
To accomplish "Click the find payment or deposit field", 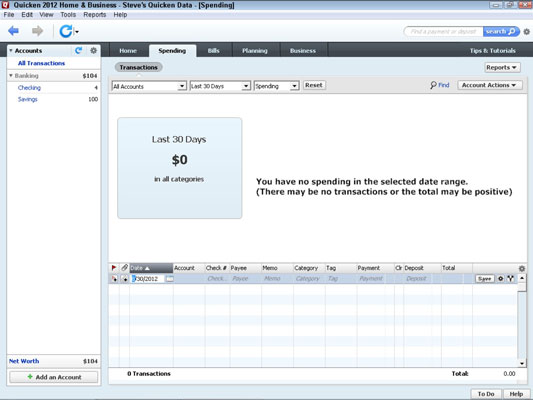I will pos(443,32).
